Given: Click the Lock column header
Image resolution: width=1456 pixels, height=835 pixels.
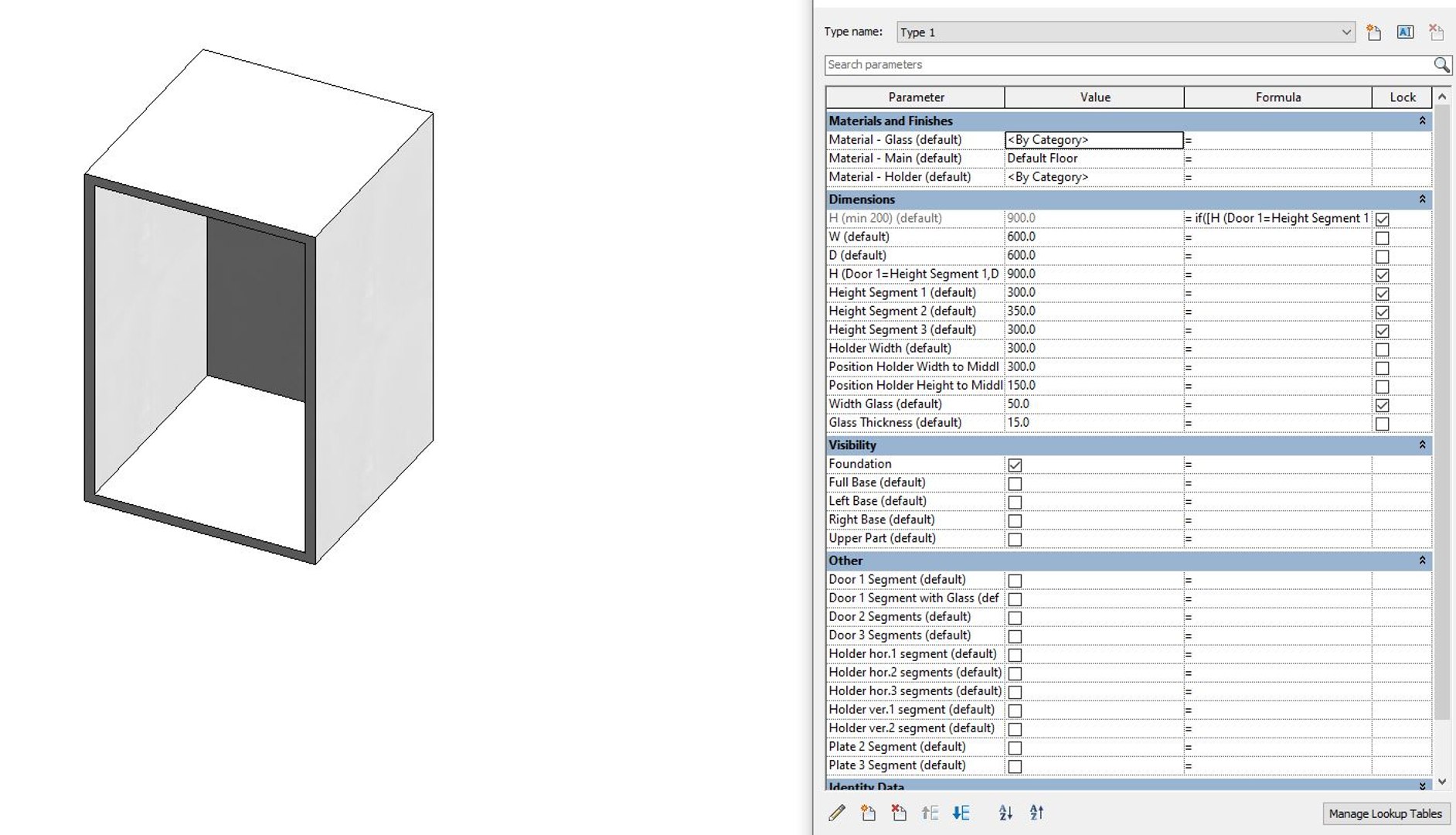Looking at the screenshot, I should tap(1402, 97).
